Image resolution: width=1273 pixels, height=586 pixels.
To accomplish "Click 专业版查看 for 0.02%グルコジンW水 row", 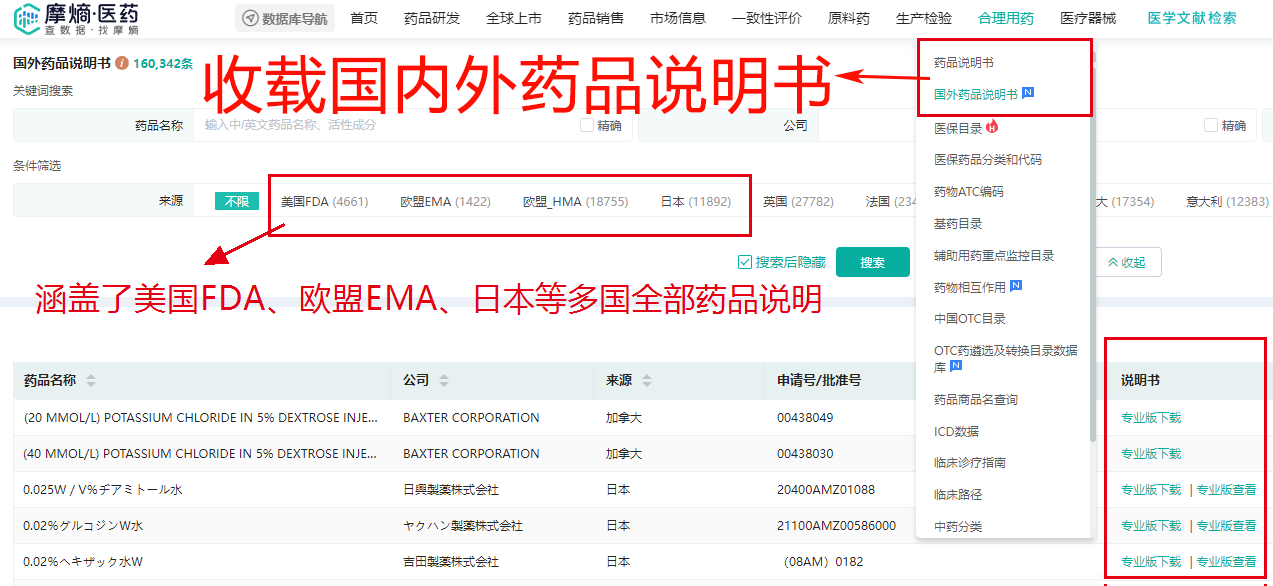I will [1226, 525].
